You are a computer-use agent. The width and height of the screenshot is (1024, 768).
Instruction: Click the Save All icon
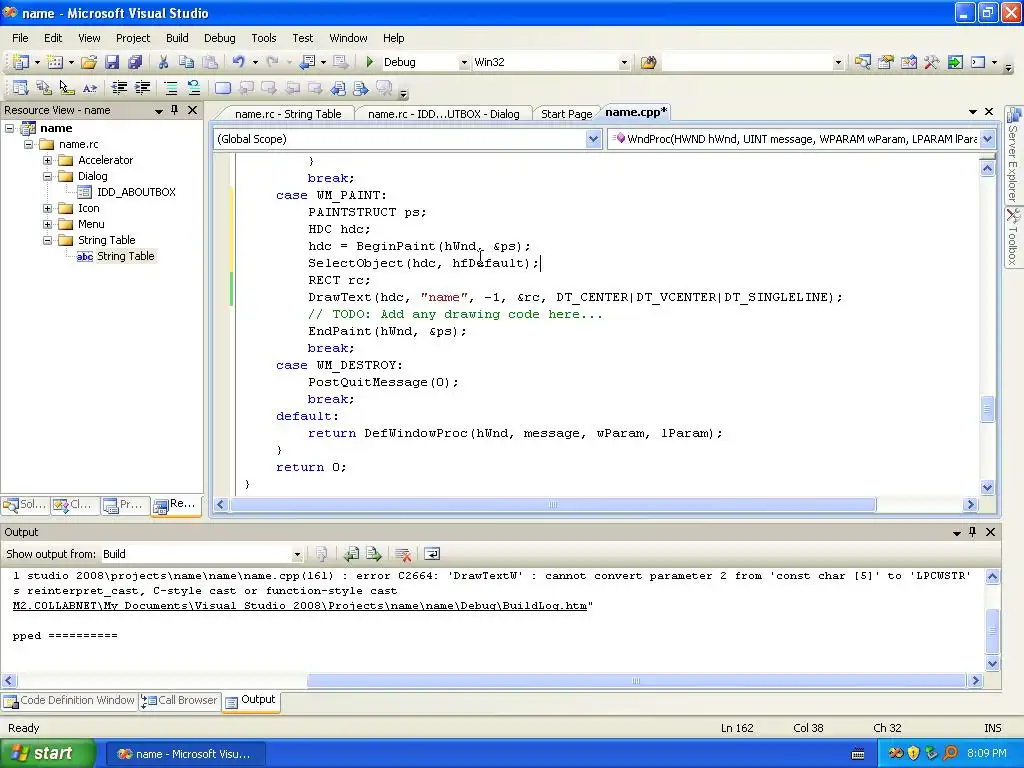(135, 62)
